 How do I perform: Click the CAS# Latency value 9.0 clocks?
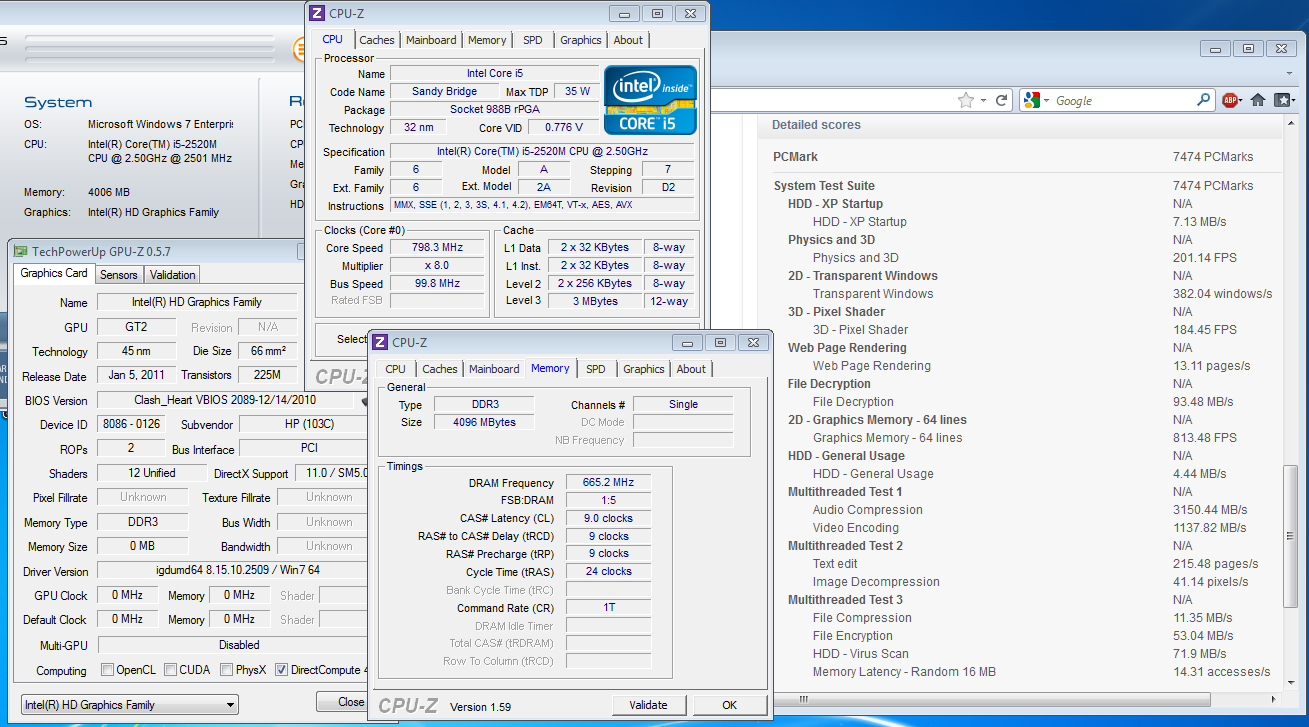point(609,518)
